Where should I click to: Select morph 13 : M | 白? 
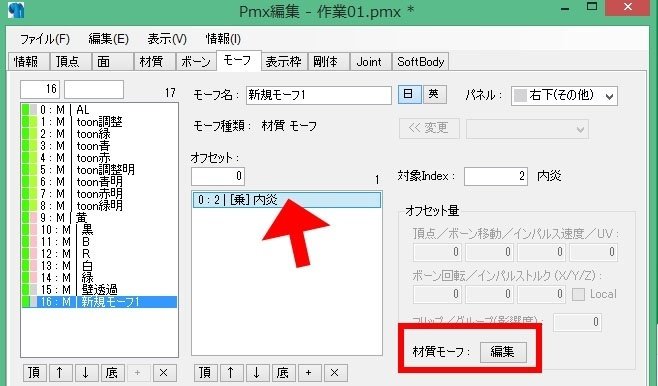99,266
